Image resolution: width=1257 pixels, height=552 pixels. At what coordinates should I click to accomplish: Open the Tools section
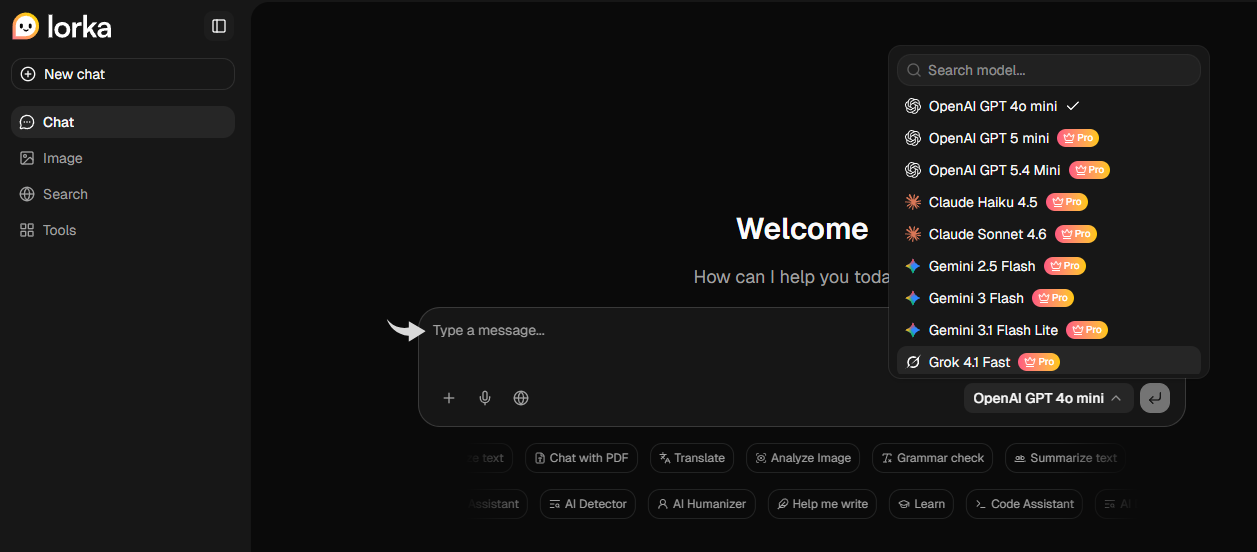click(x=123, y=230)
